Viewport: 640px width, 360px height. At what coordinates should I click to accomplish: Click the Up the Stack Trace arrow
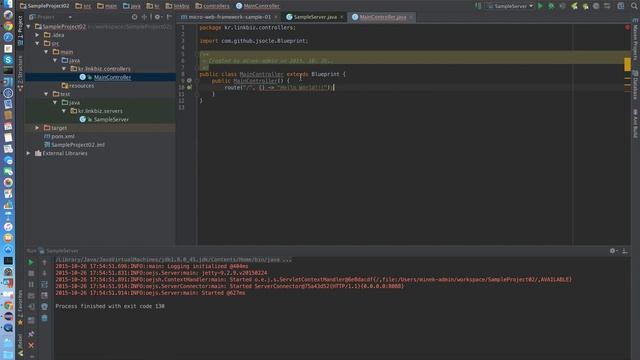[44, 262]
